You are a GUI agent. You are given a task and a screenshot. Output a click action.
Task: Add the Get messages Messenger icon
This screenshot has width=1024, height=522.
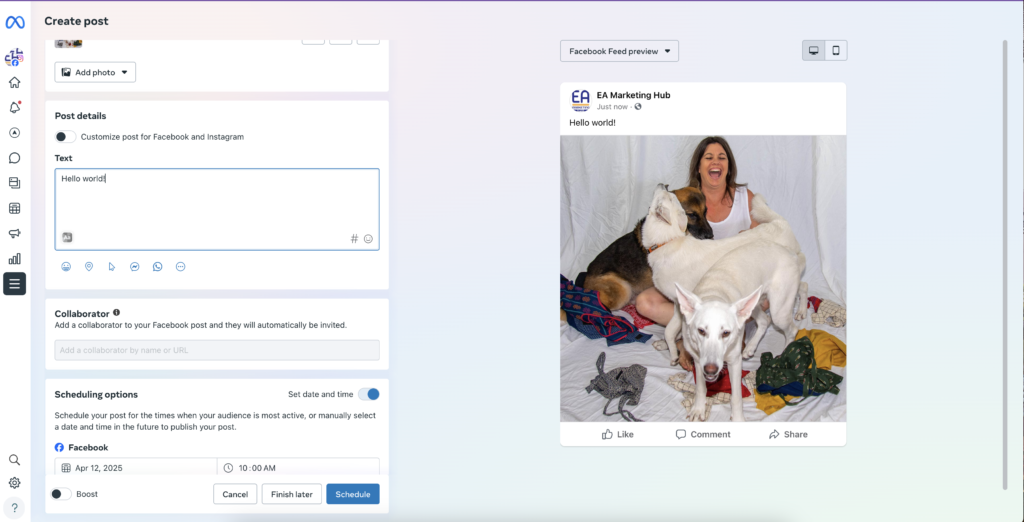(x=135, y=267)
